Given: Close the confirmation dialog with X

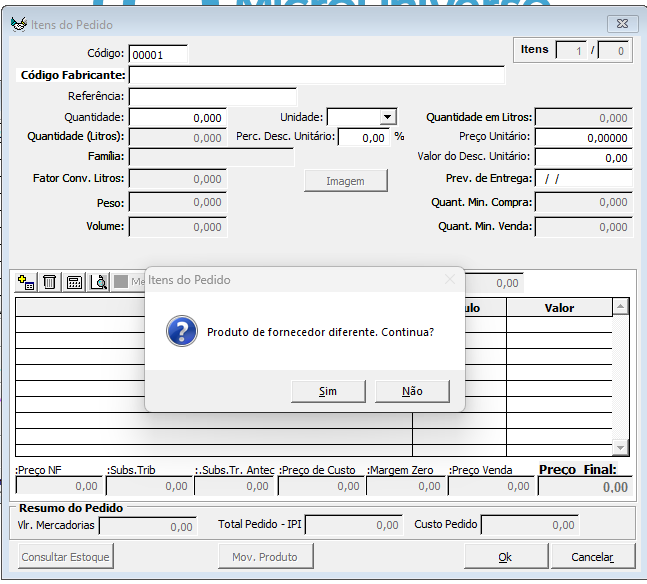Looking at the screenshot, I should 449,280.
